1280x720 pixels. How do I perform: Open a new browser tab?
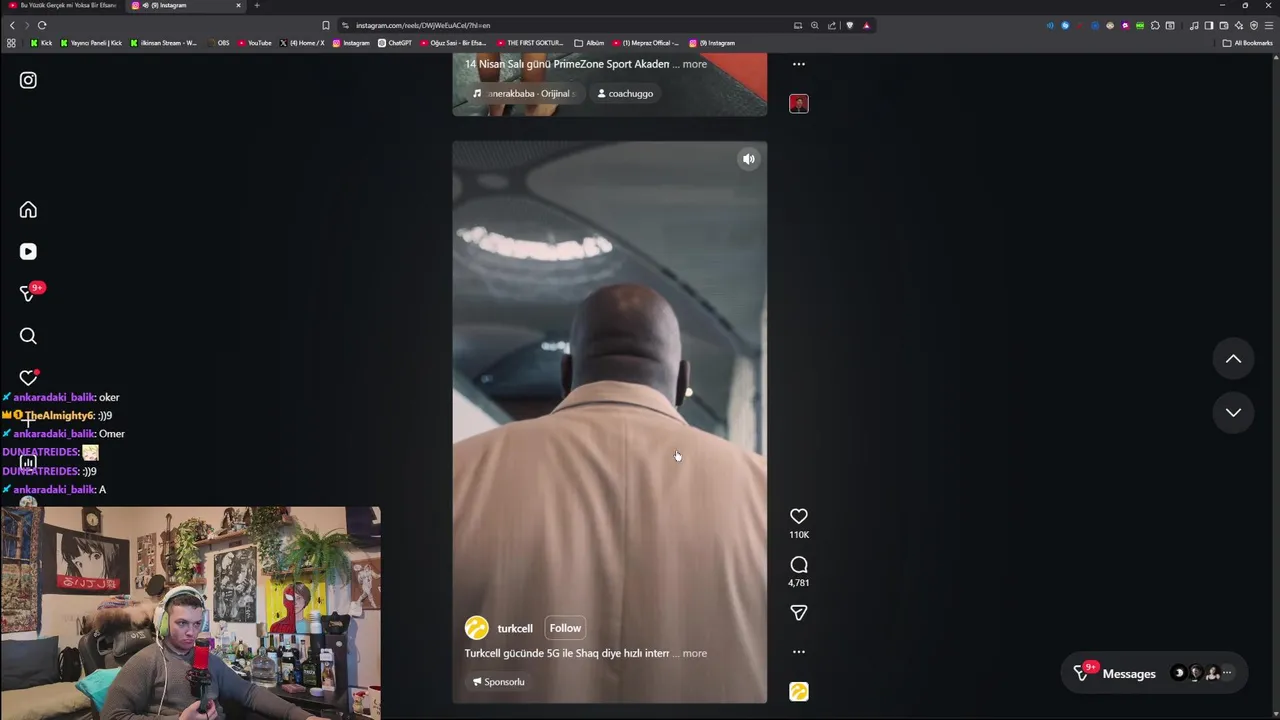point(257,5)
